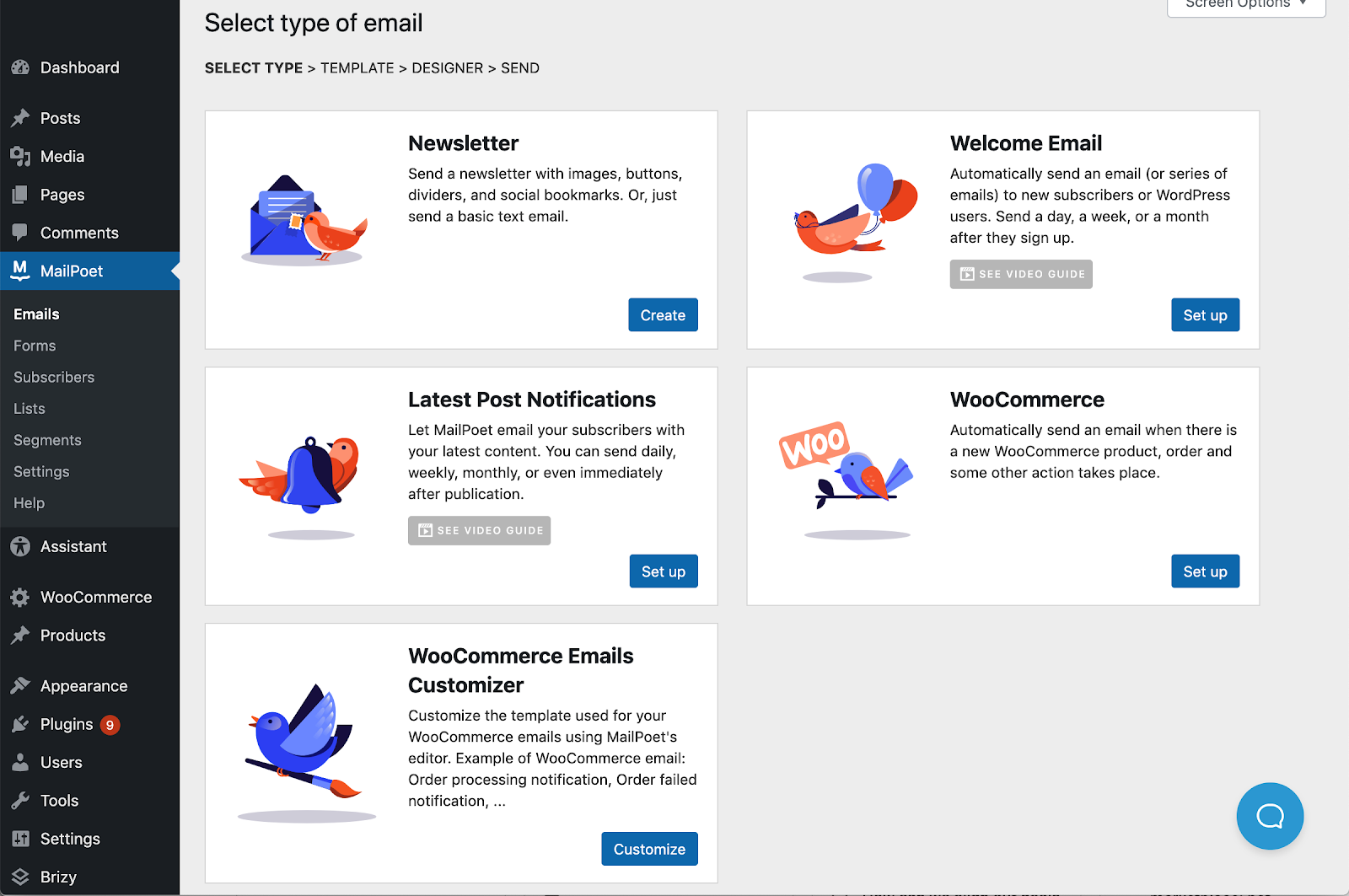1349x896 pixels.
Task: Open the Segments submenu item
Action: coord(47,440)
